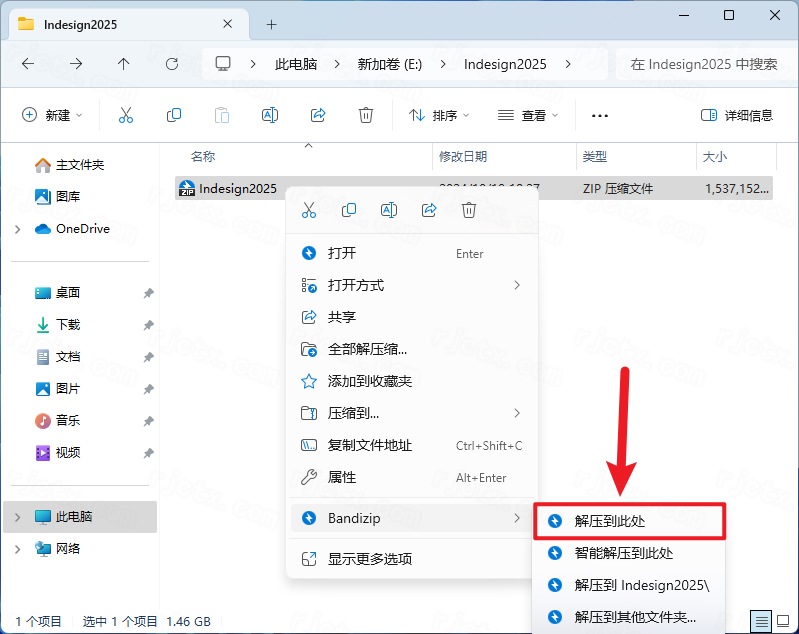Choose 全部解压缩... in the context menu

[412, 349]
